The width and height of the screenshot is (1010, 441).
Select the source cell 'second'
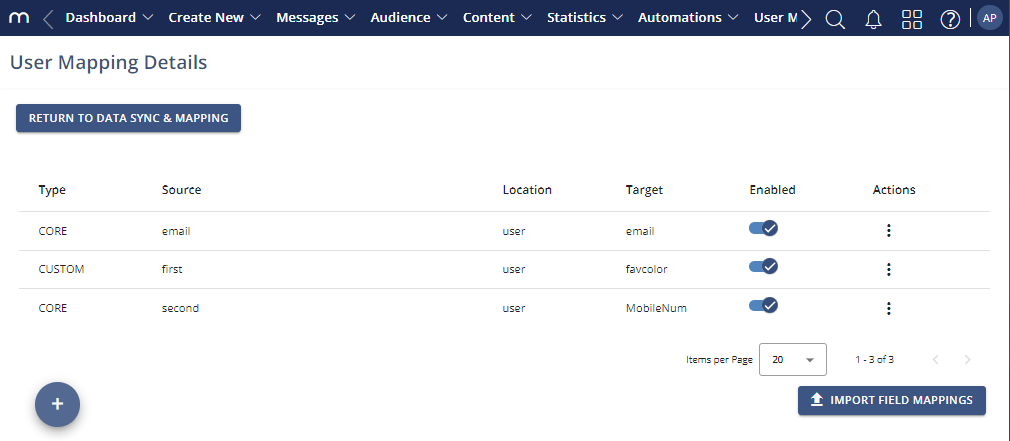coord(180,308)
